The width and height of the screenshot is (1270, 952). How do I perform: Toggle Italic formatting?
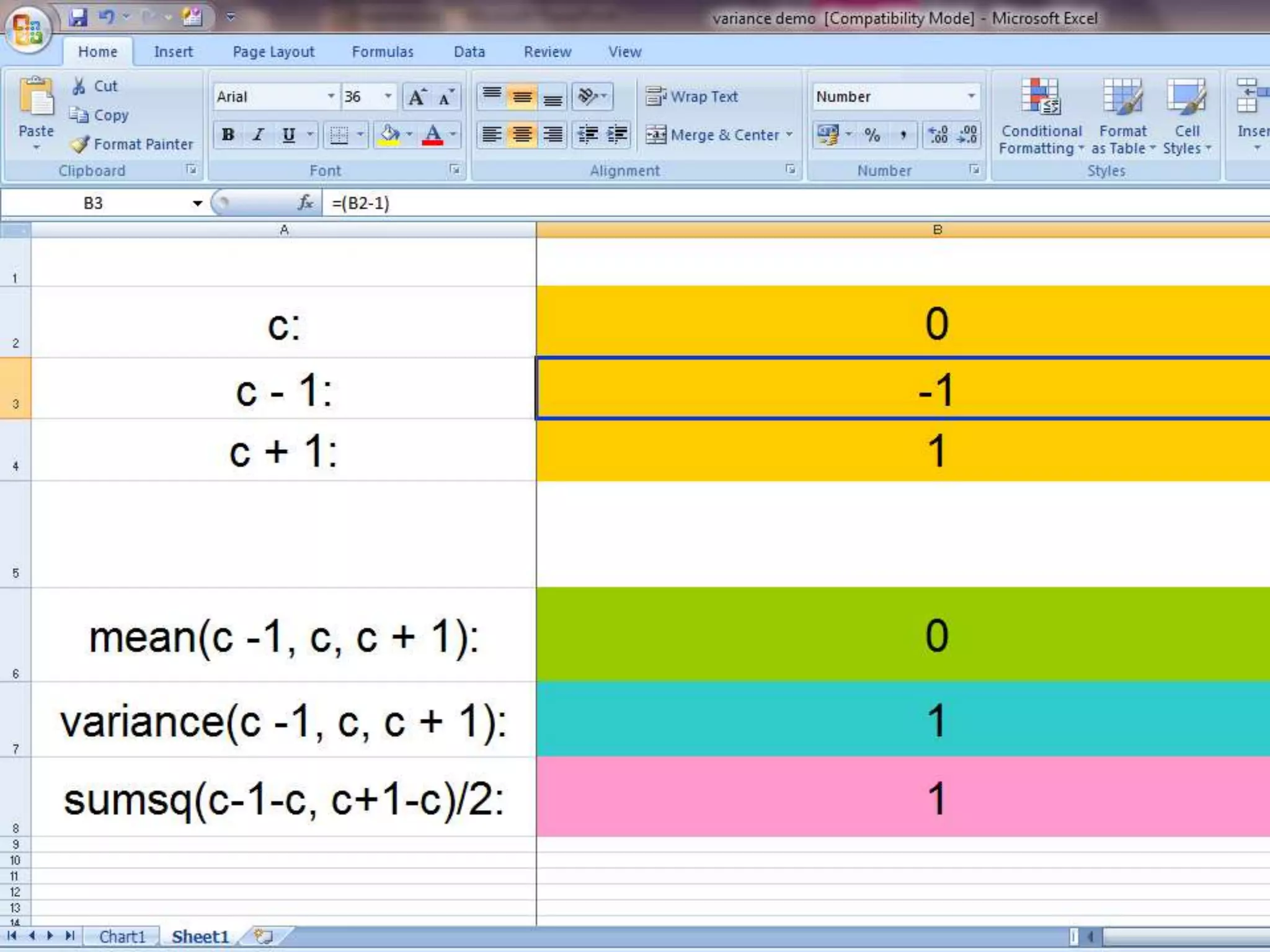pyautogui.click(x=258, y=134)
